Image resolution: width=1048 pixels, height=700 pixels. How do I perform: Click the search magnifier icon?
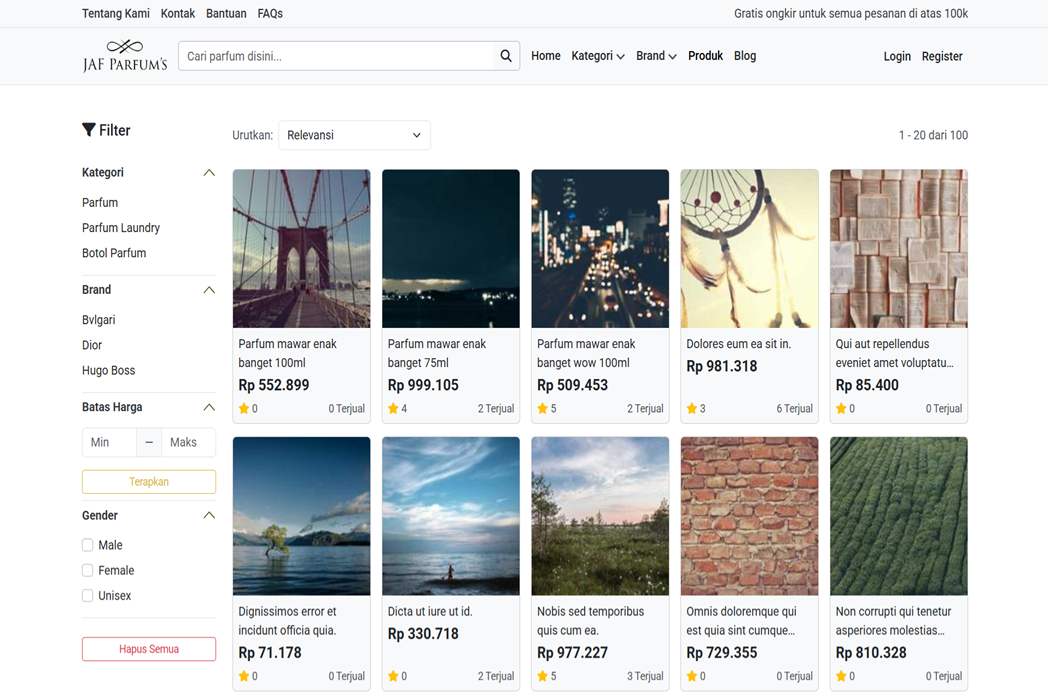pyautogui.click(x=506, y=56)
